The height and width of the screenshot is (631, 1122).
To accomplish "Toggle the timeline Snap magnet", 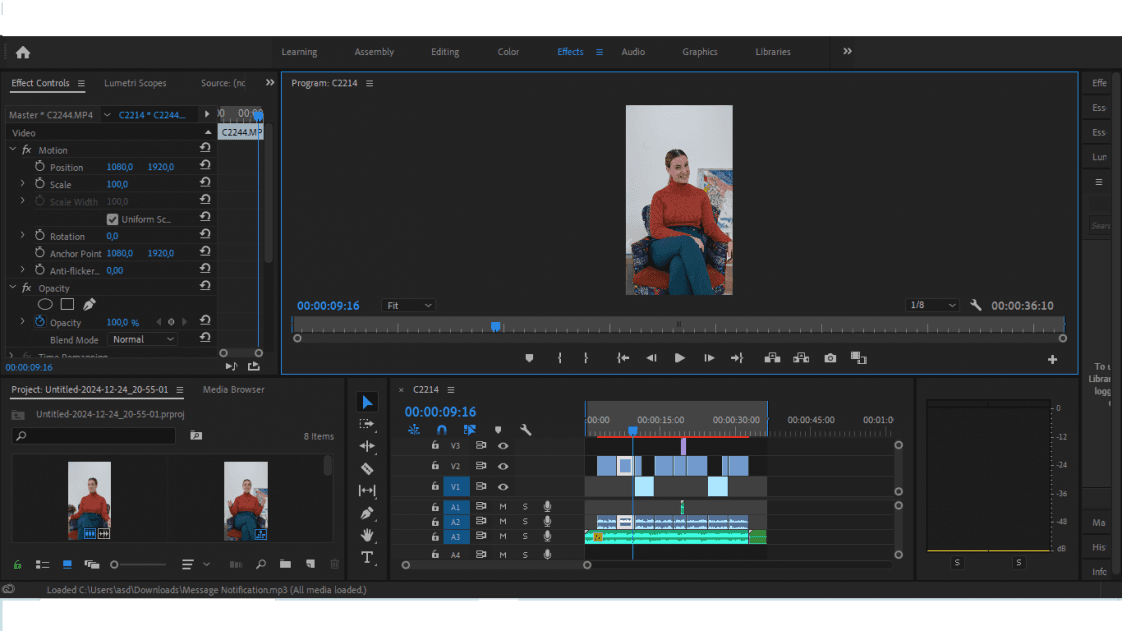I will coord(442,430).
